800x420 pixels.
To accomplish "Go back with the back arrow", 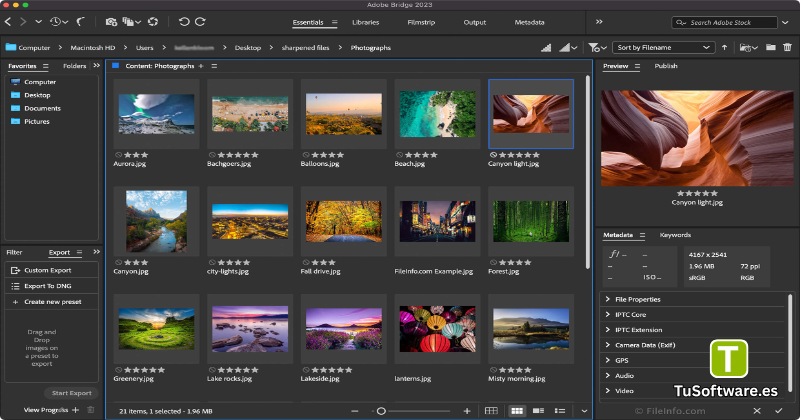I will click(8, 22).
